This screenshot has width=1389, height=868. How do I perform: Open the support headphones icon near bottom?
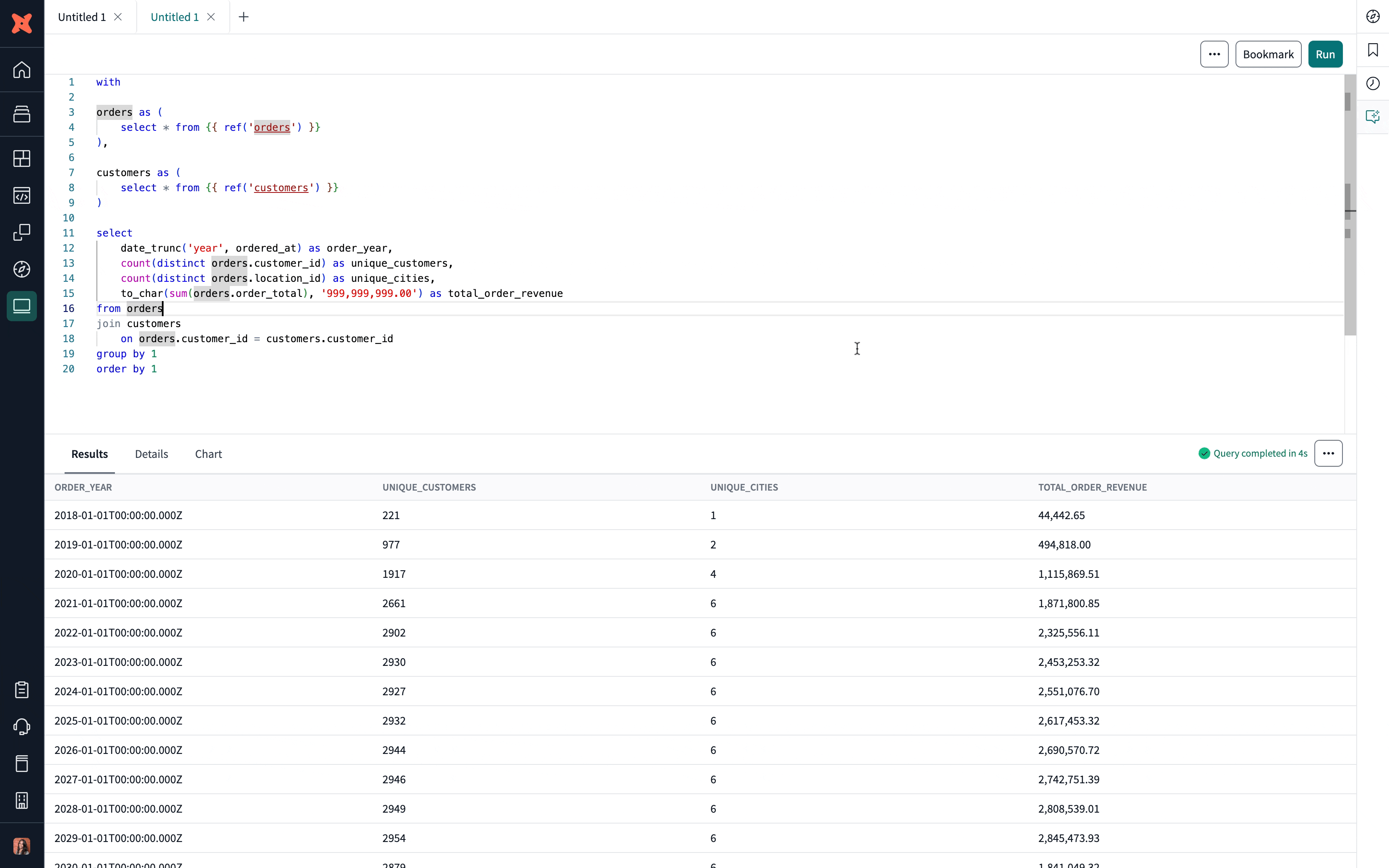pyautogui.click(x=21, y=727)
